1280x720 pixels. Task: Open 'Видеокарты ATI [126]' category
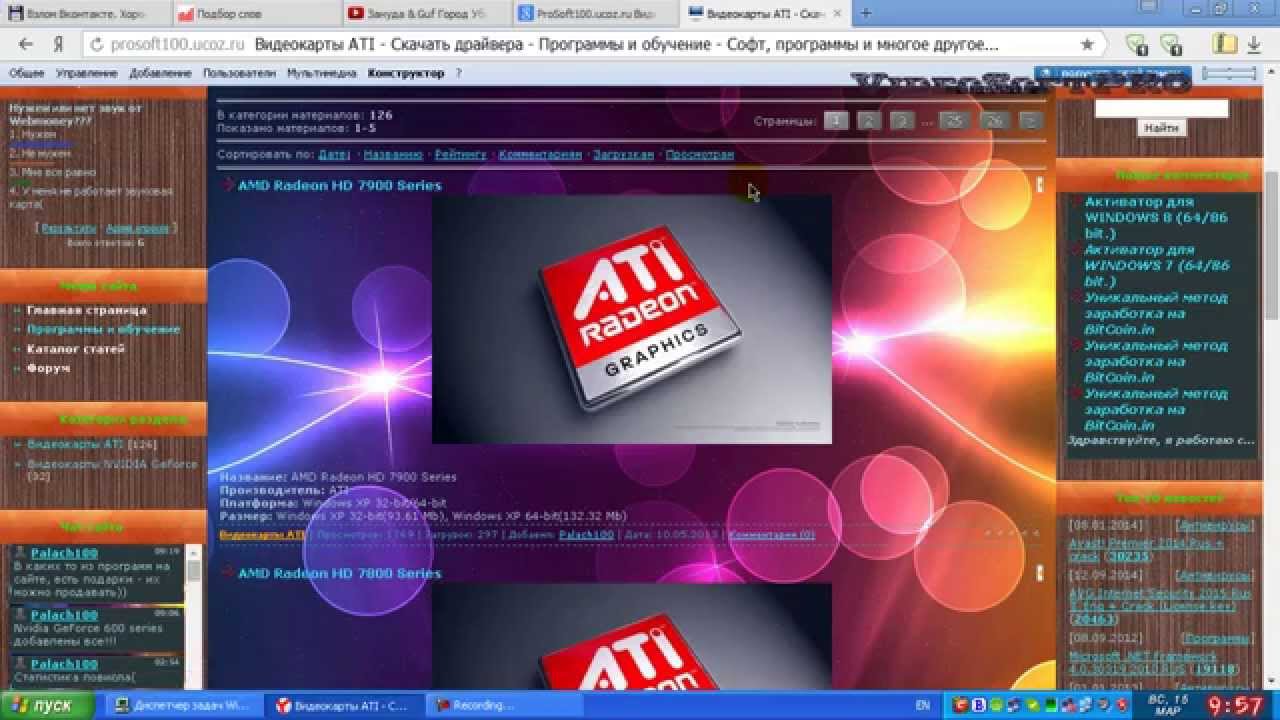coord(92,444)
